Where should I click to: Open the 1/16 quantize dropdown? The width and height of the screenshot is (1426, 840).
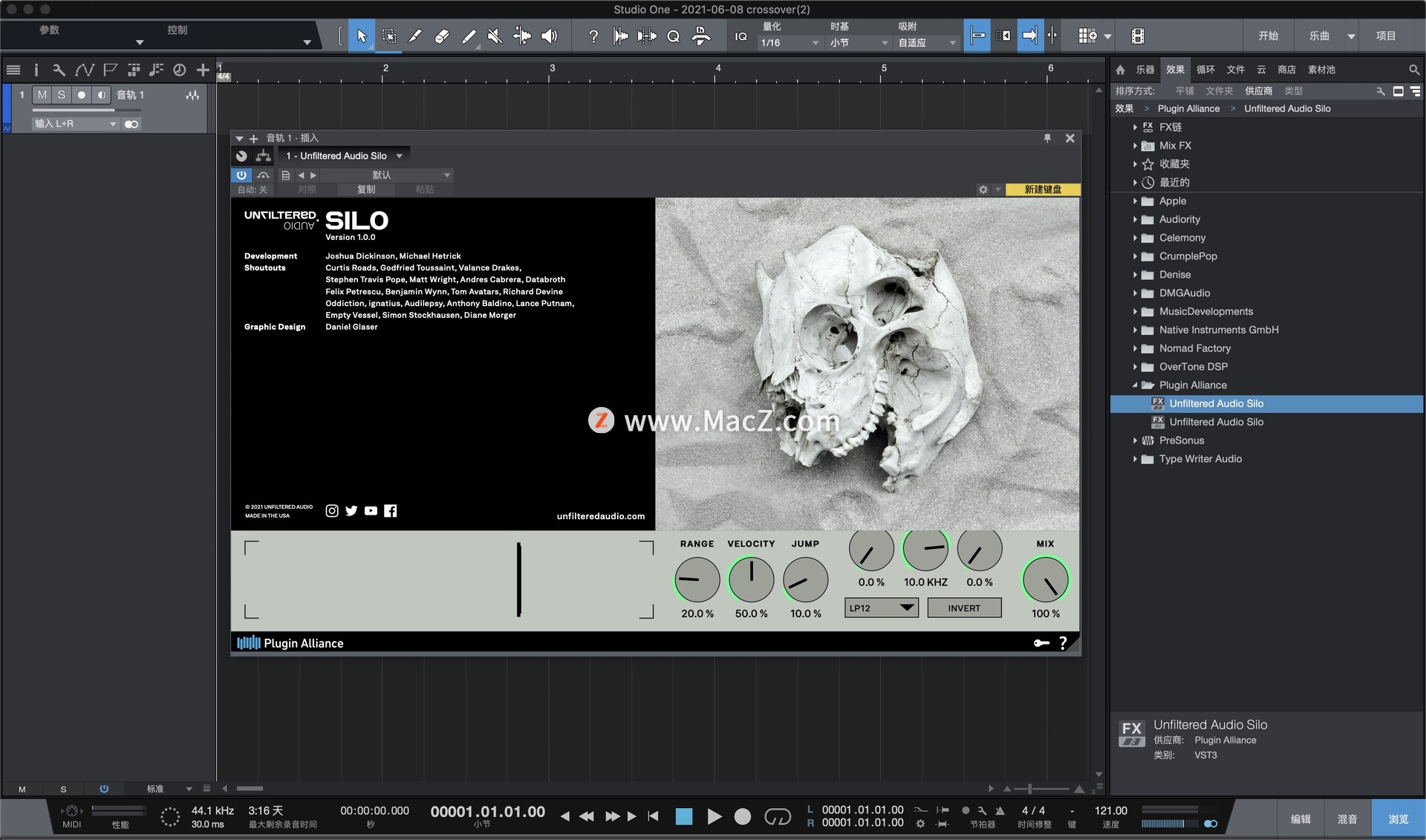pyautogui.click(x=789, y=43)
